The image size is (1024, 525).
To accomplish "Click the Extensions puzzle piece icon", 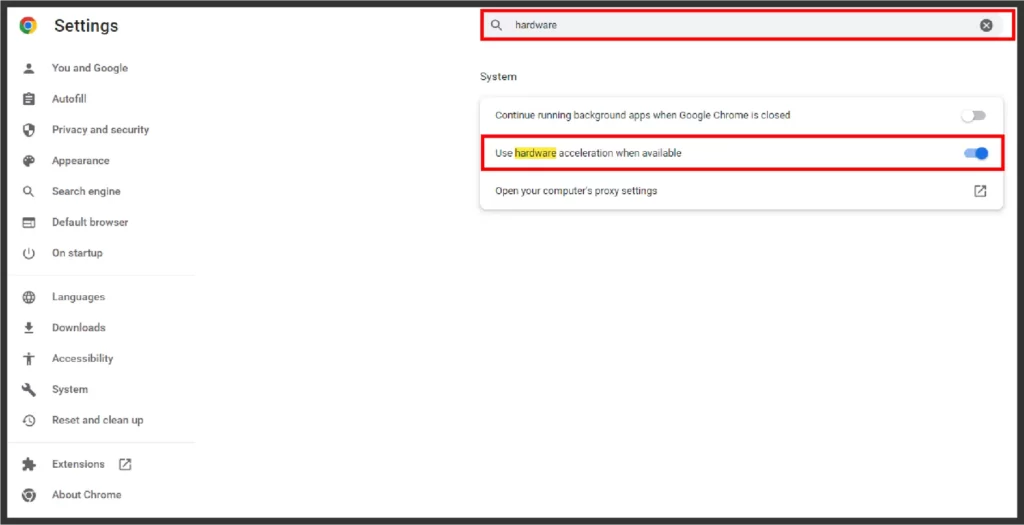I will (x=29, y=464).
